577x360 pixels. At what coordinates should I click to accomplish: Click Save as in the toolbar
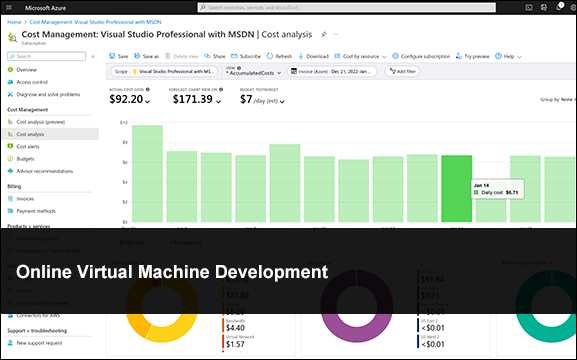[146, 56]
